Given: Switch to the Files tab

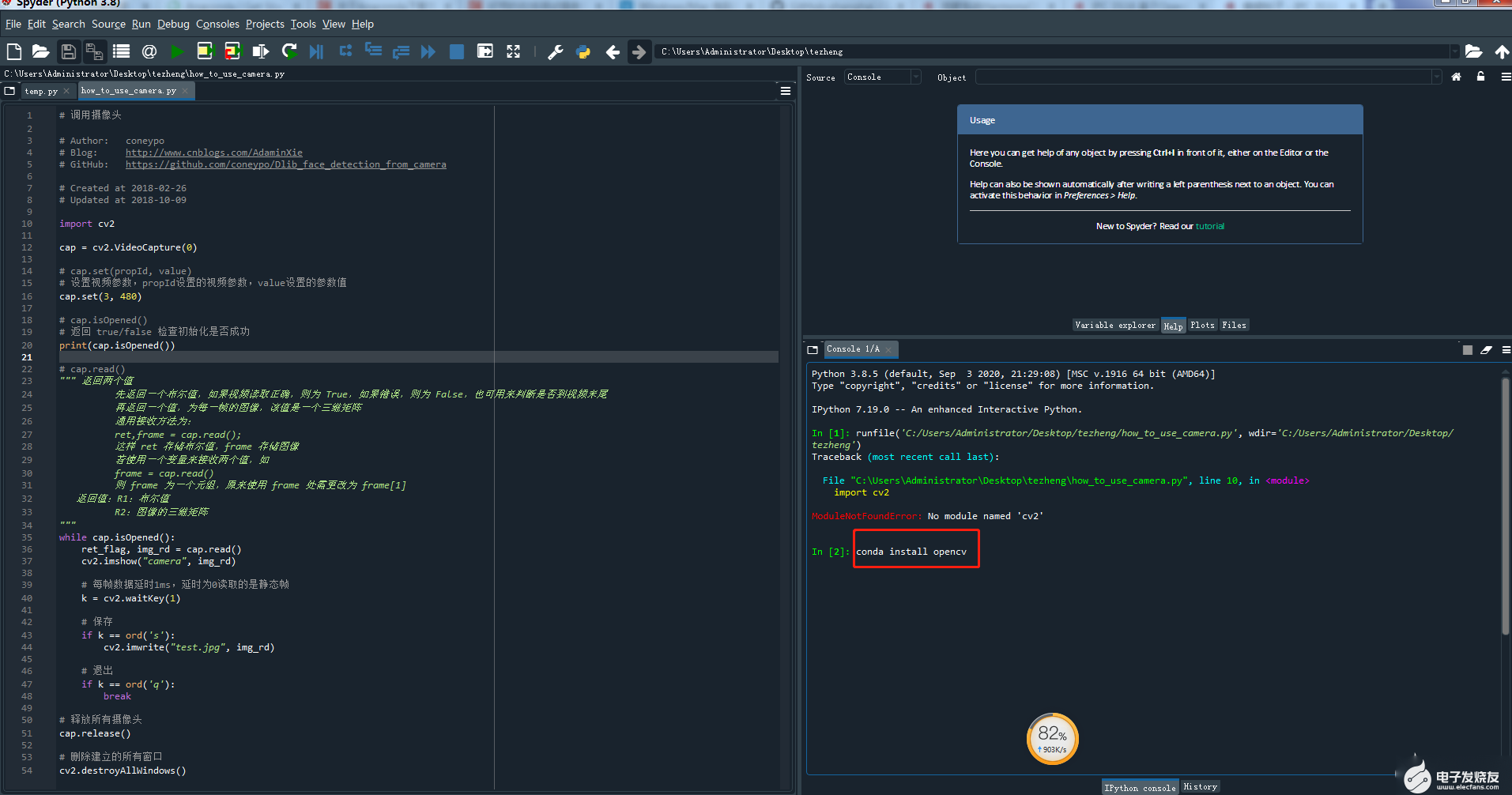Looking at the screenshot, I should 1234,326.
